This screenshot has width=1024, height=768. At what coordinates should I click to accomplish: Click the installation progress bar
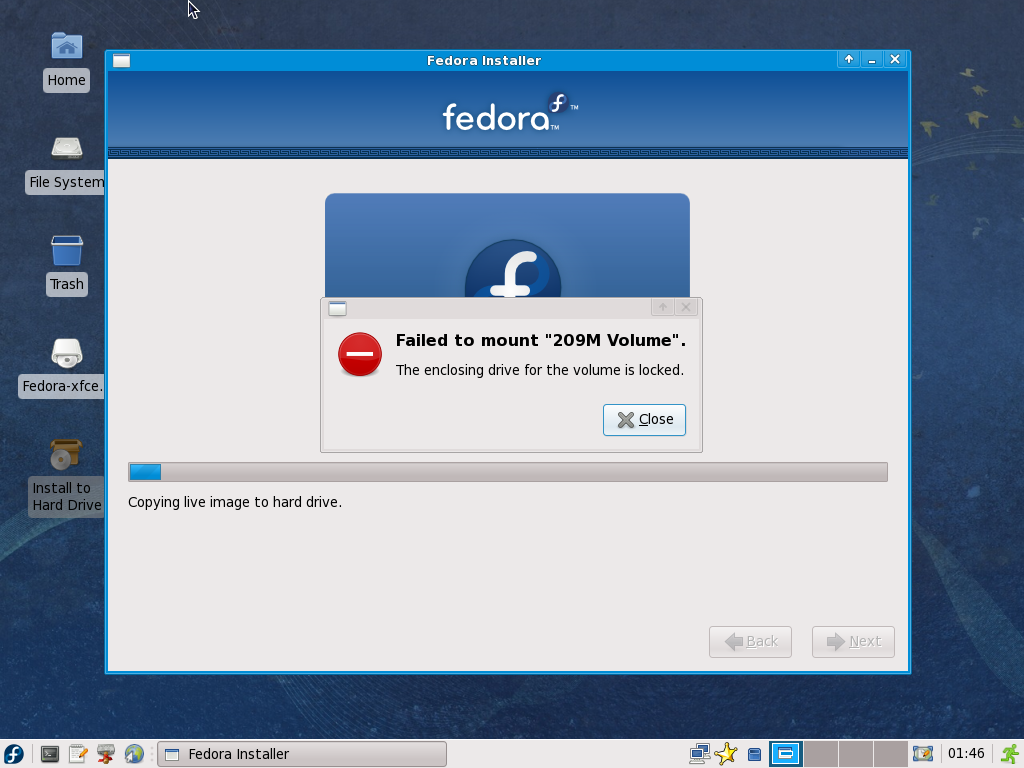pyautogui.click(x=508, y=472)
